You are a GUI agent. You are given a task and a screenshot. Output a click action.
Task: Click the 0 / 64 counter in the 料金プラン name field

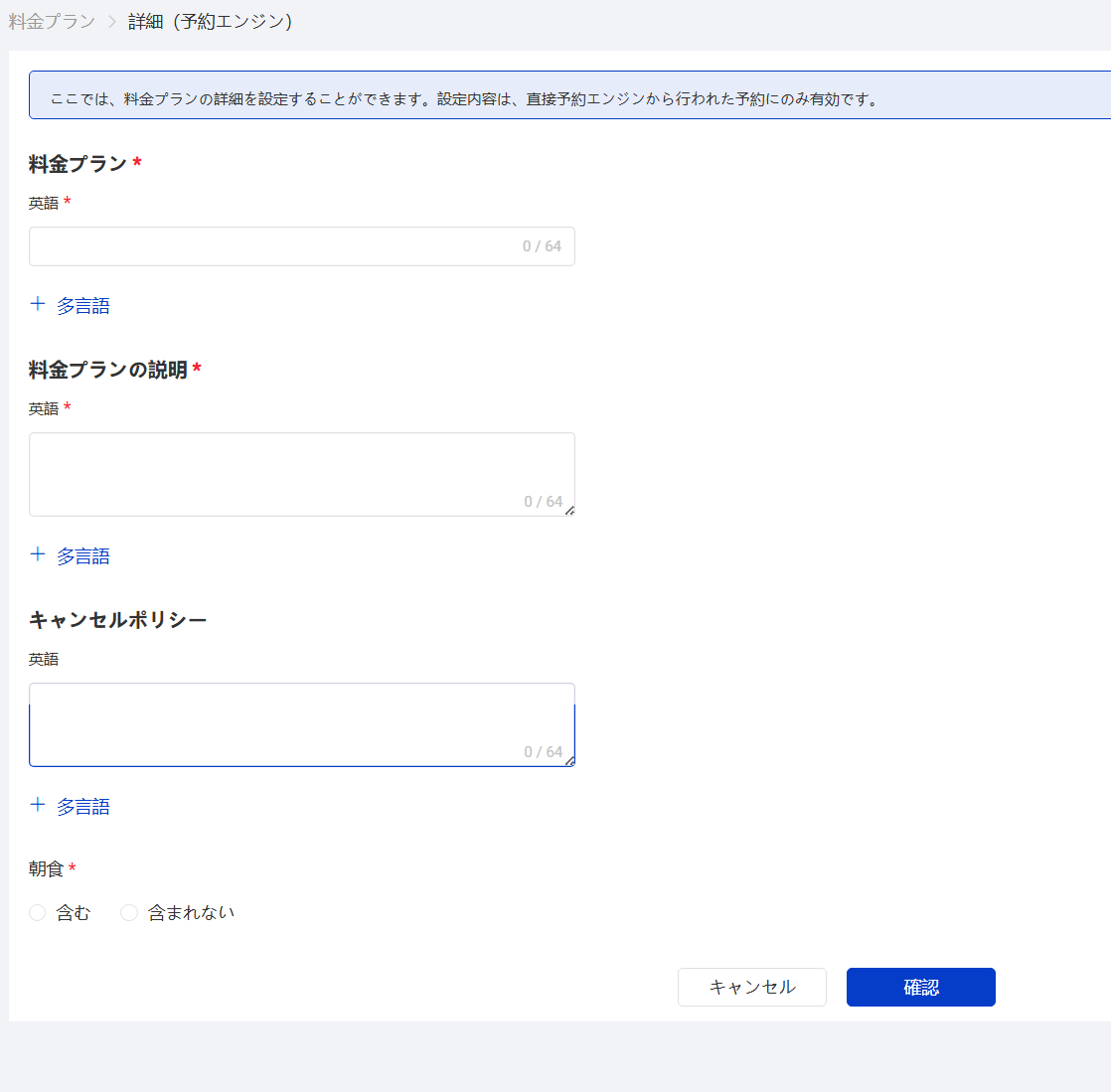point(542,245)
